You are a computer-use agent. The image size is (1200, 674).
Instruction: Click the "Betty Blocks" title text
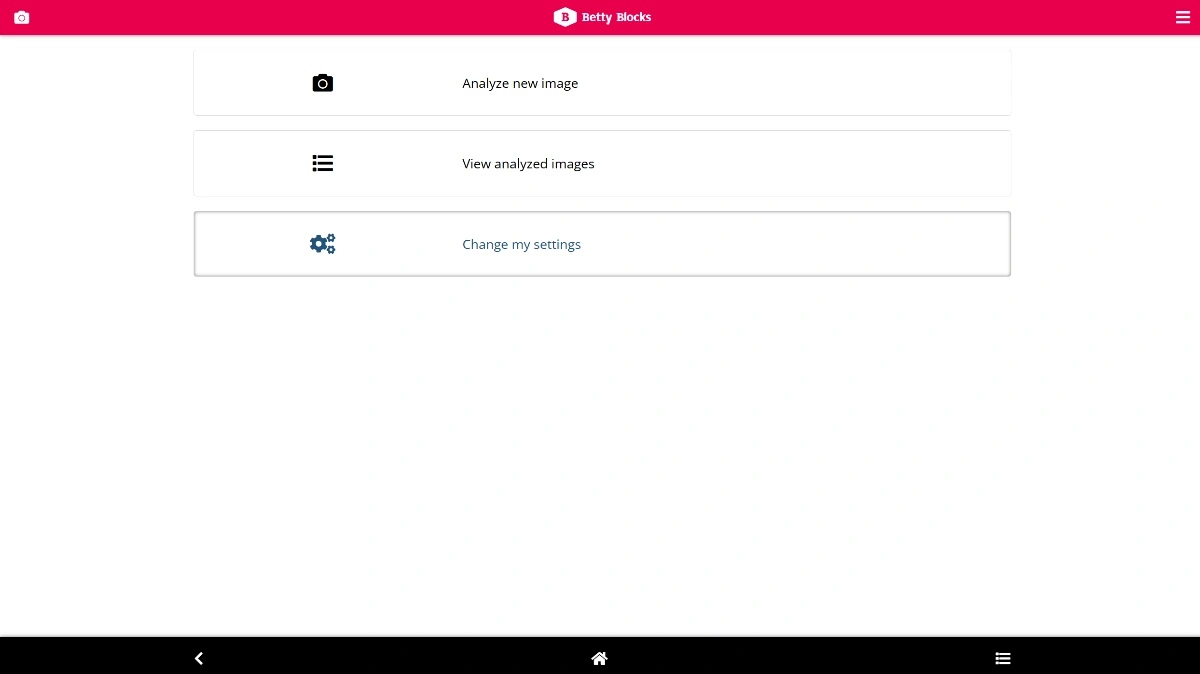[616, 17]
